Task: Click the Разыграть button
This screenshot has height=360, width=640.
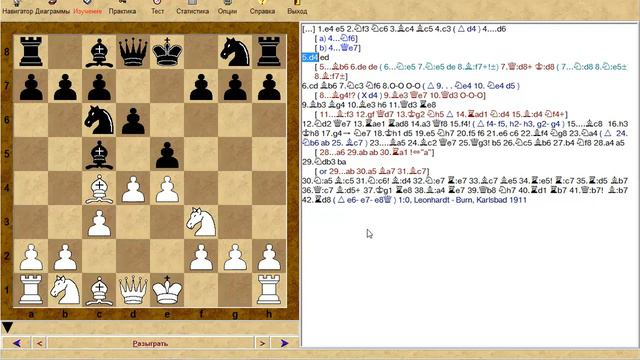Action: (150, 343)
